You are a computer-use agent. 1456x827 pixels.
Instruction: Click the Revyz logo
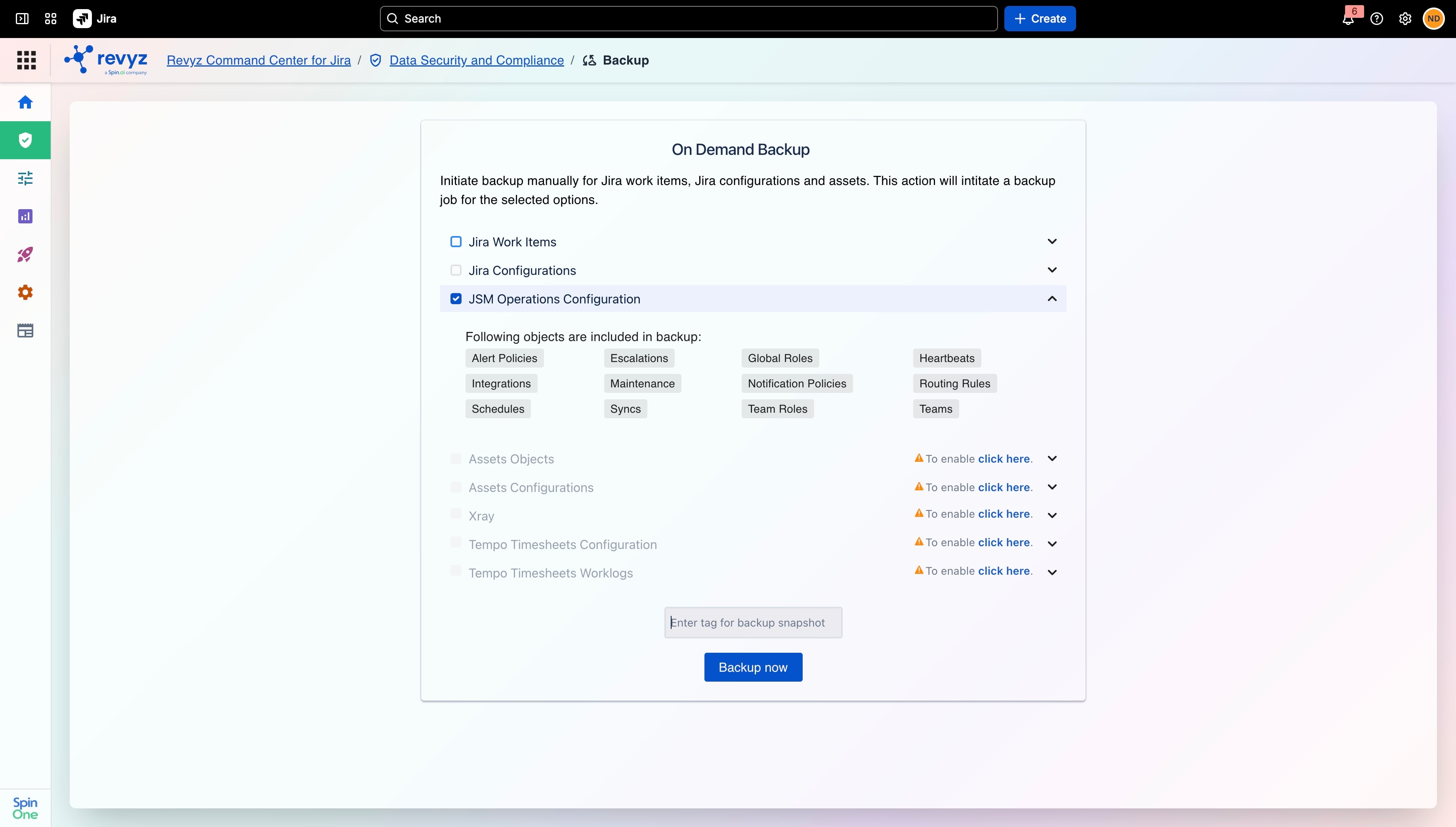(106, 60)
